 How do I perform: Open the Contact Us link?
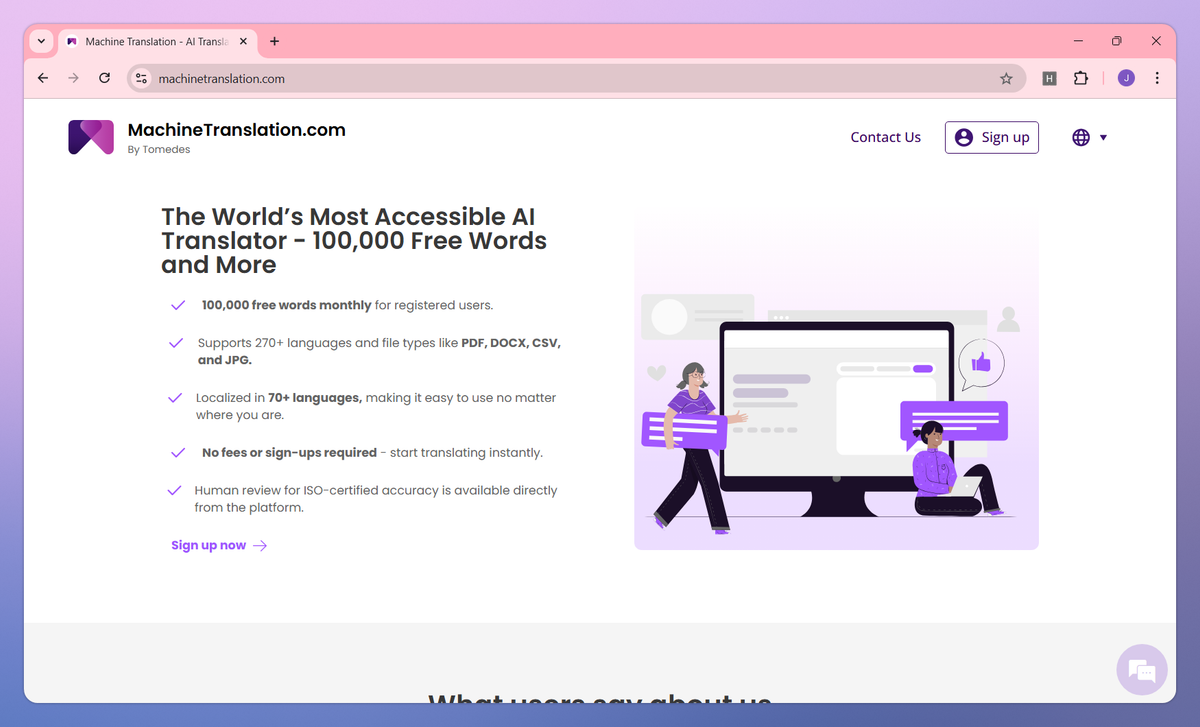(x=886, y=137)
